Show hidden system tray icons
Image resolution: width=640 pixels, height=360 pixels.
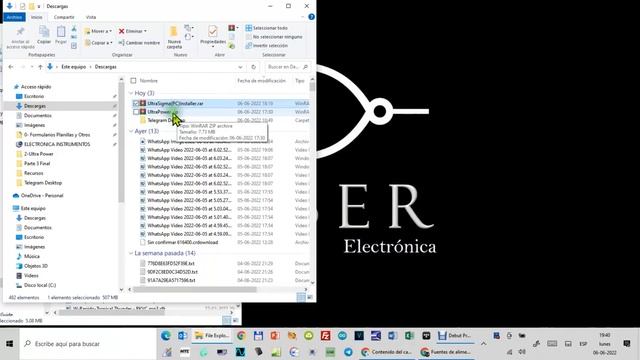[x=483, y=344]
